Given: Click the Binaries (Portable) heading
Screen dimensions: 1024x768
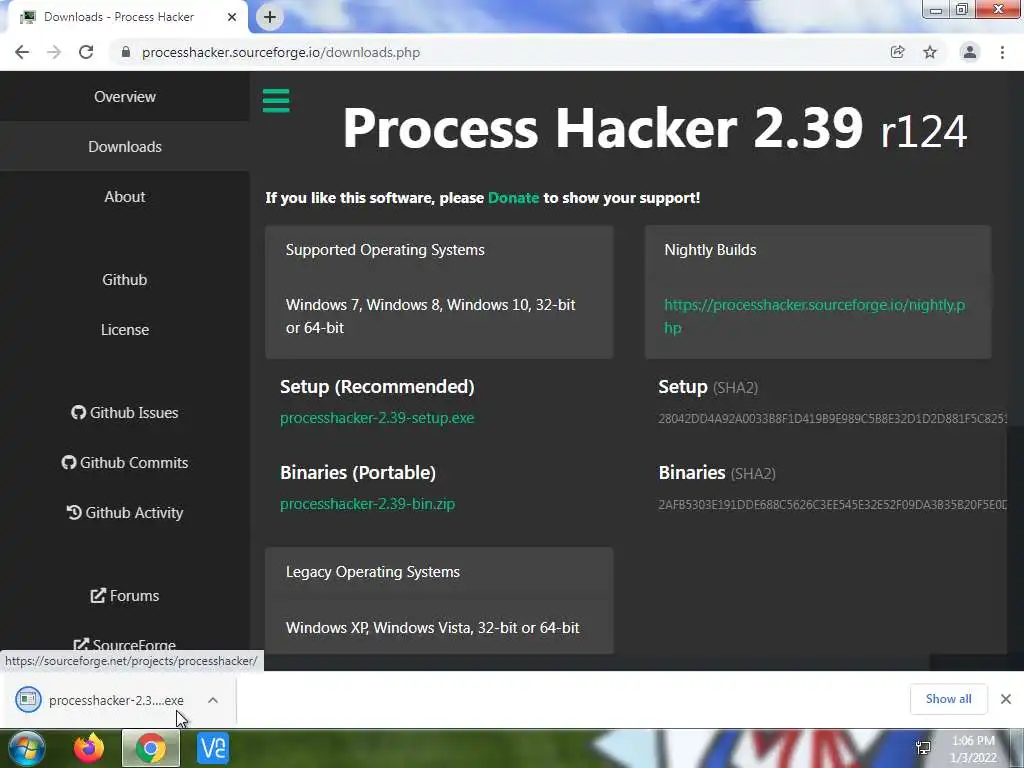Looking at the screenshot, I should pos(358,473).
